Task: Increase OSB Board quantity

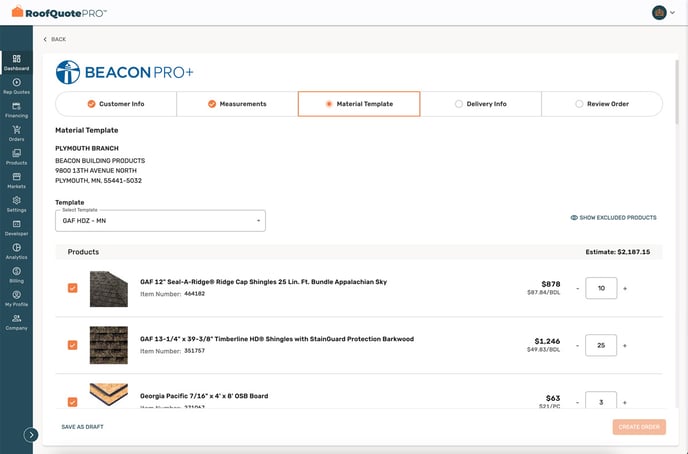Action: tap(625, 402)
